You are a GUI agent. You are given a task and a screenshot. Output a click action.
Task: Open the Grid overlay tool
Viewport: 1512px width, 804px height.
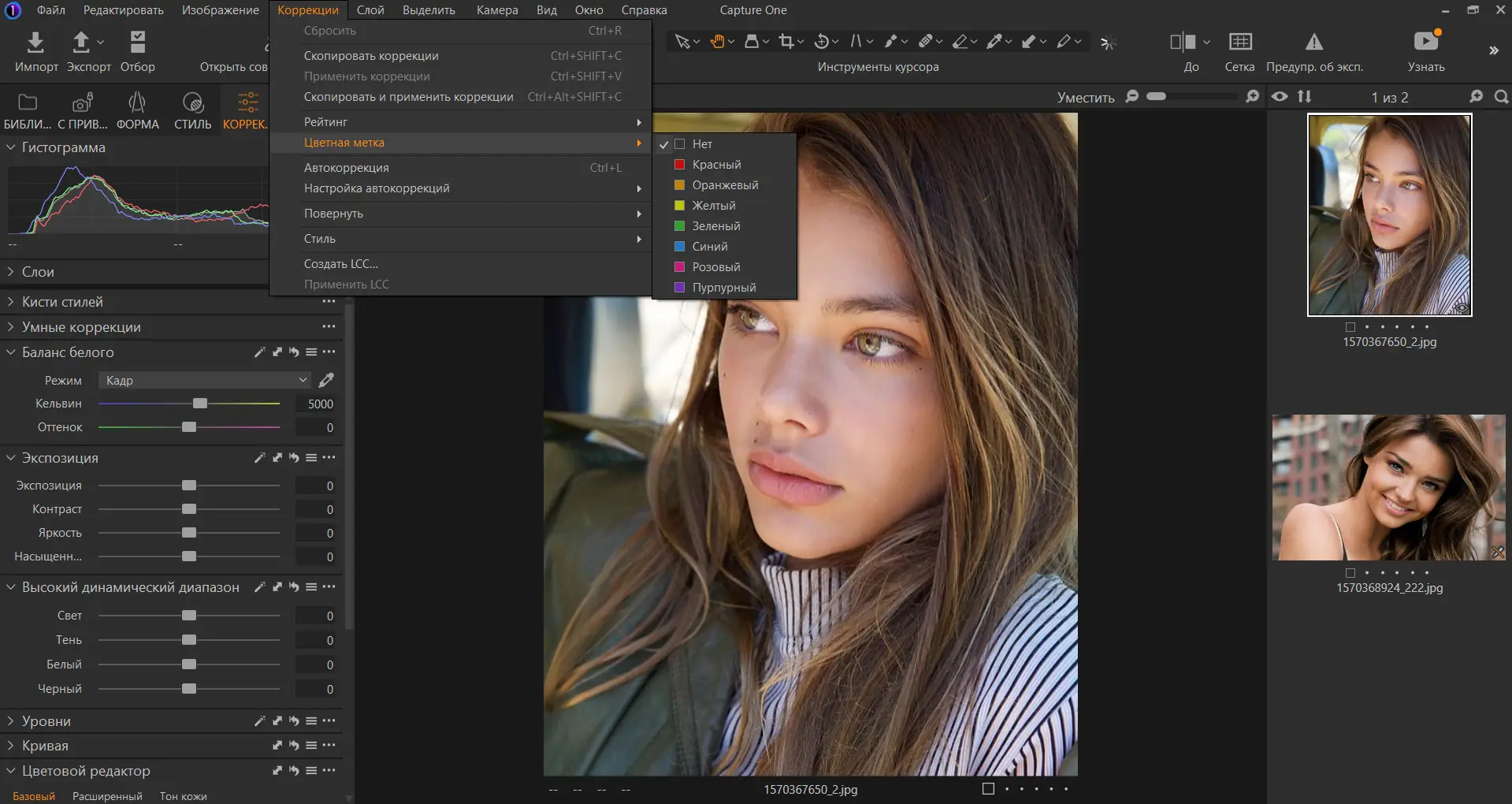point(1240,42)
